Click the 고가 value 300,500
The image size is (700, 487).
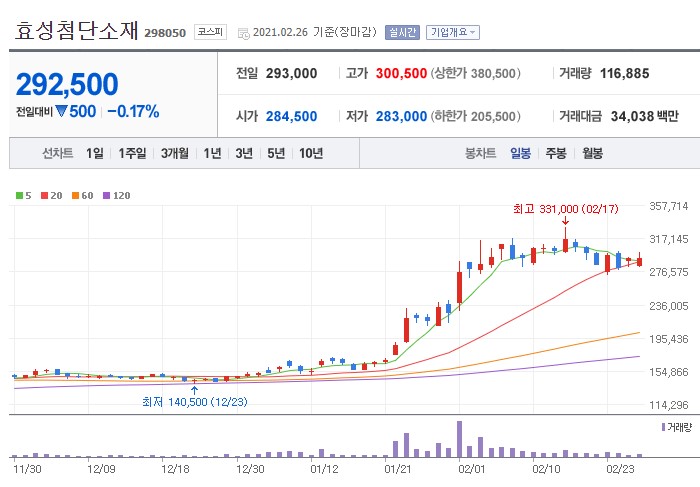[x=401, y=74]
